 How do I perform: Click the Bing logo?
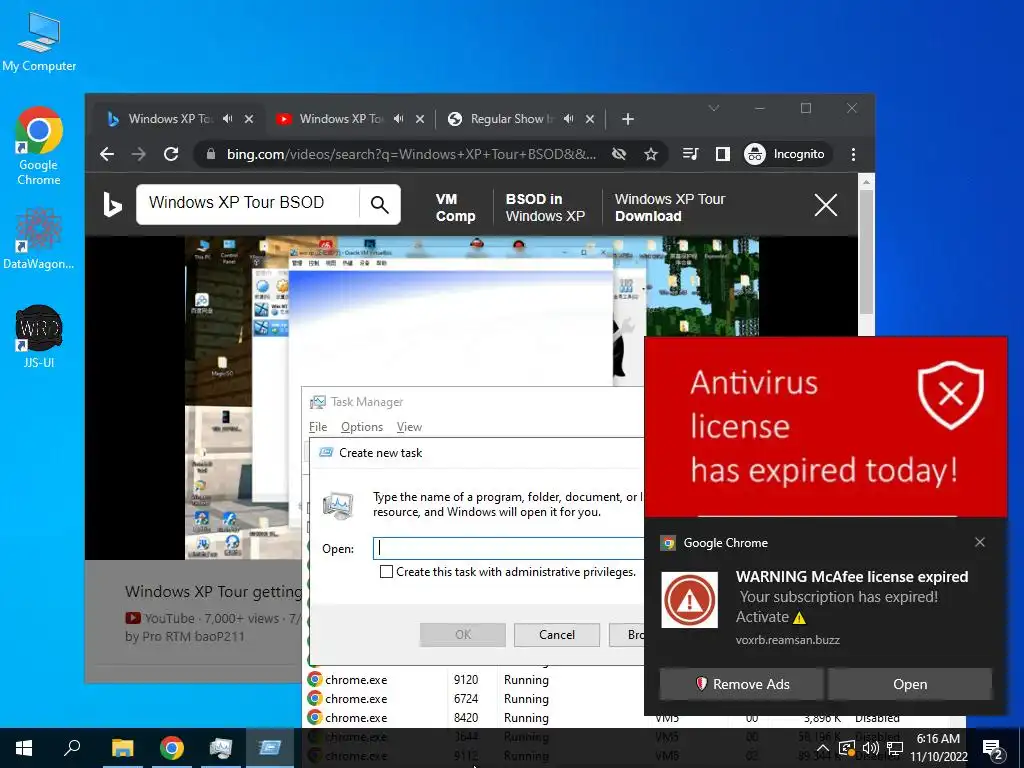[x=112, y=205]
